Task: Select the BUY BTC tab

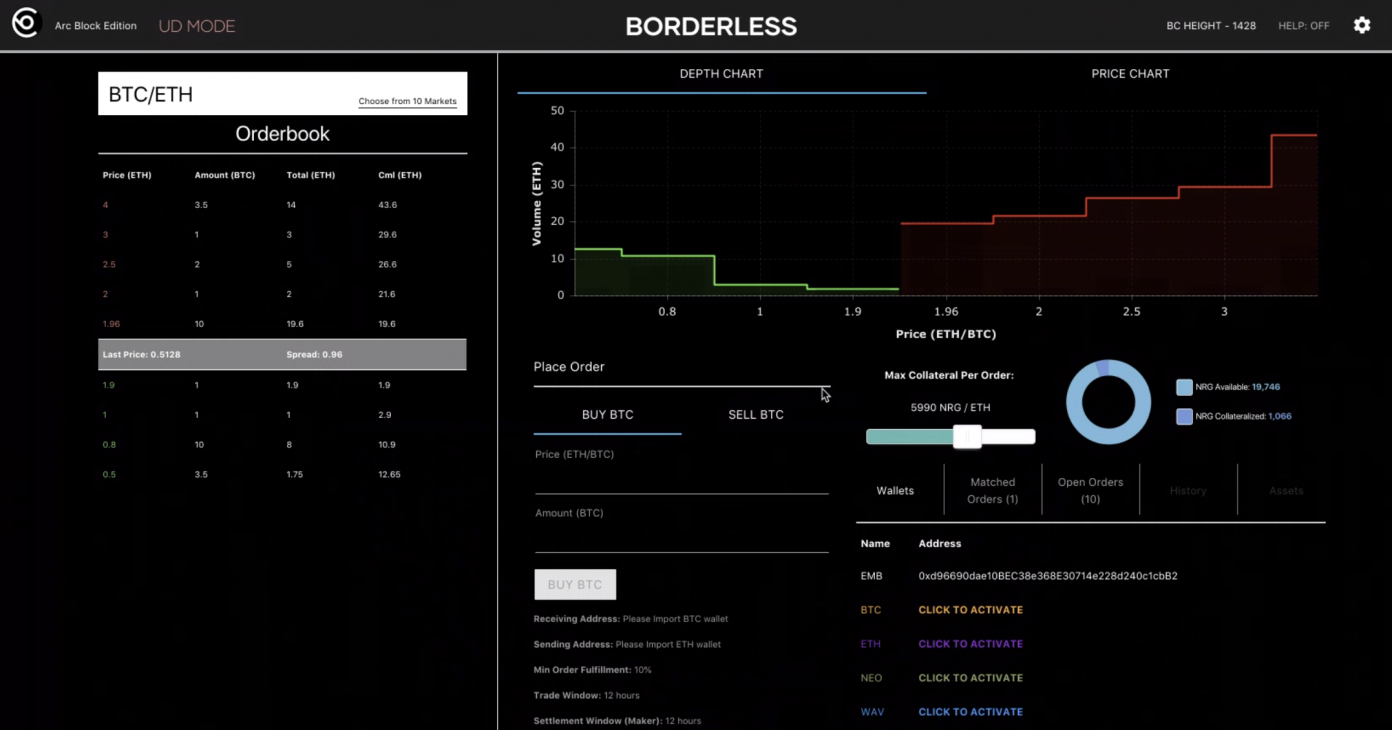Action: coord(608,415)
